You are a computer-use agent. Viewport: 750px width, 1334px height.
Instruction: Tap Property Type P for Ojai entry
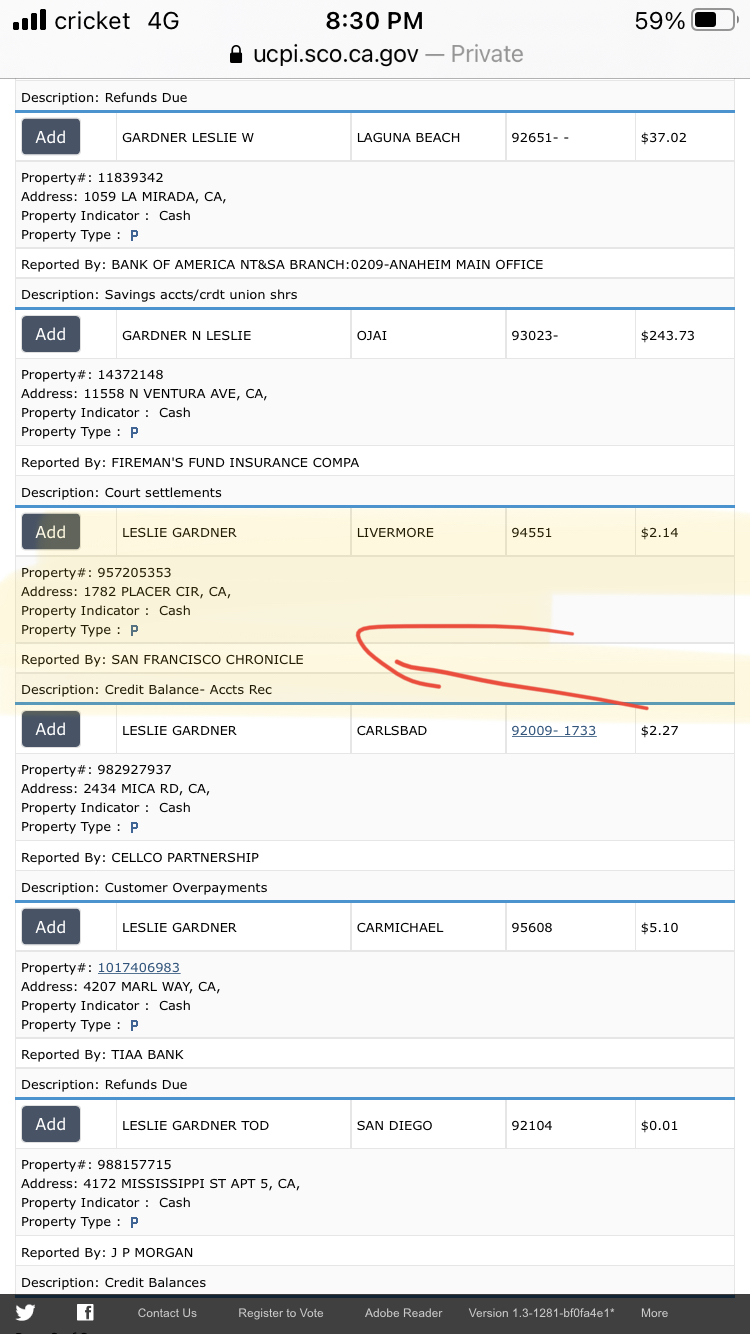134,432
